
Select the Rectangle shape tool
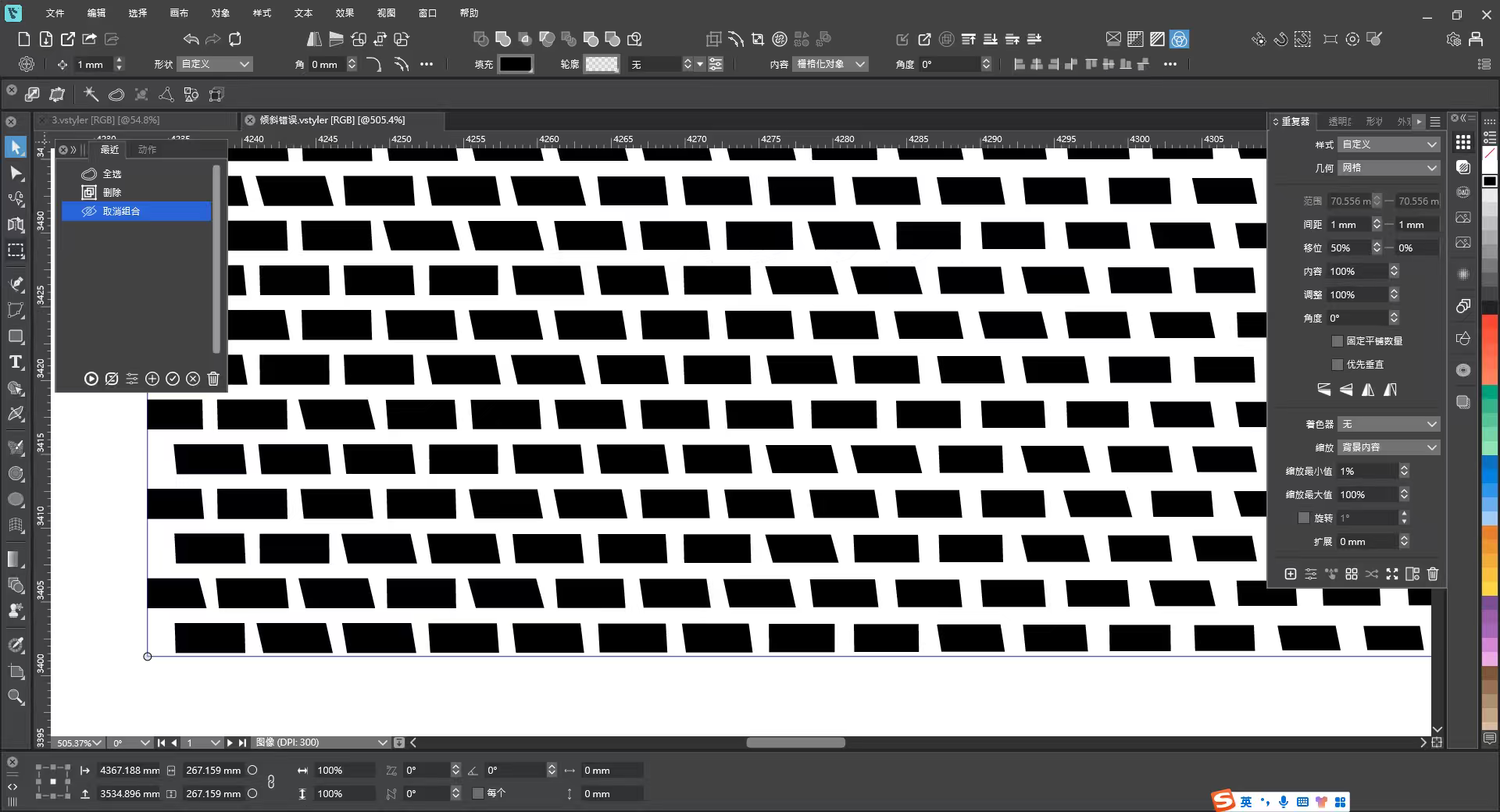16,337
